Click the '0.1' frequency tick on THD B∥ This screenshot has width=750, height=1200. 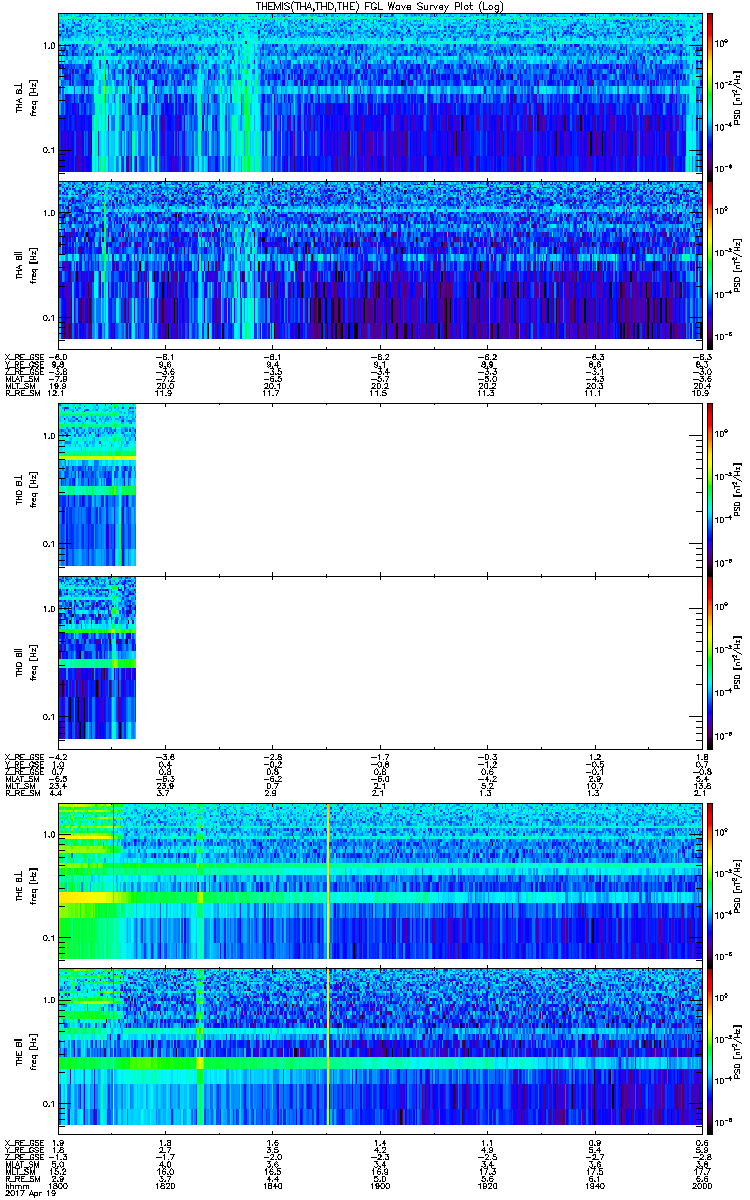tap(48, 717)
